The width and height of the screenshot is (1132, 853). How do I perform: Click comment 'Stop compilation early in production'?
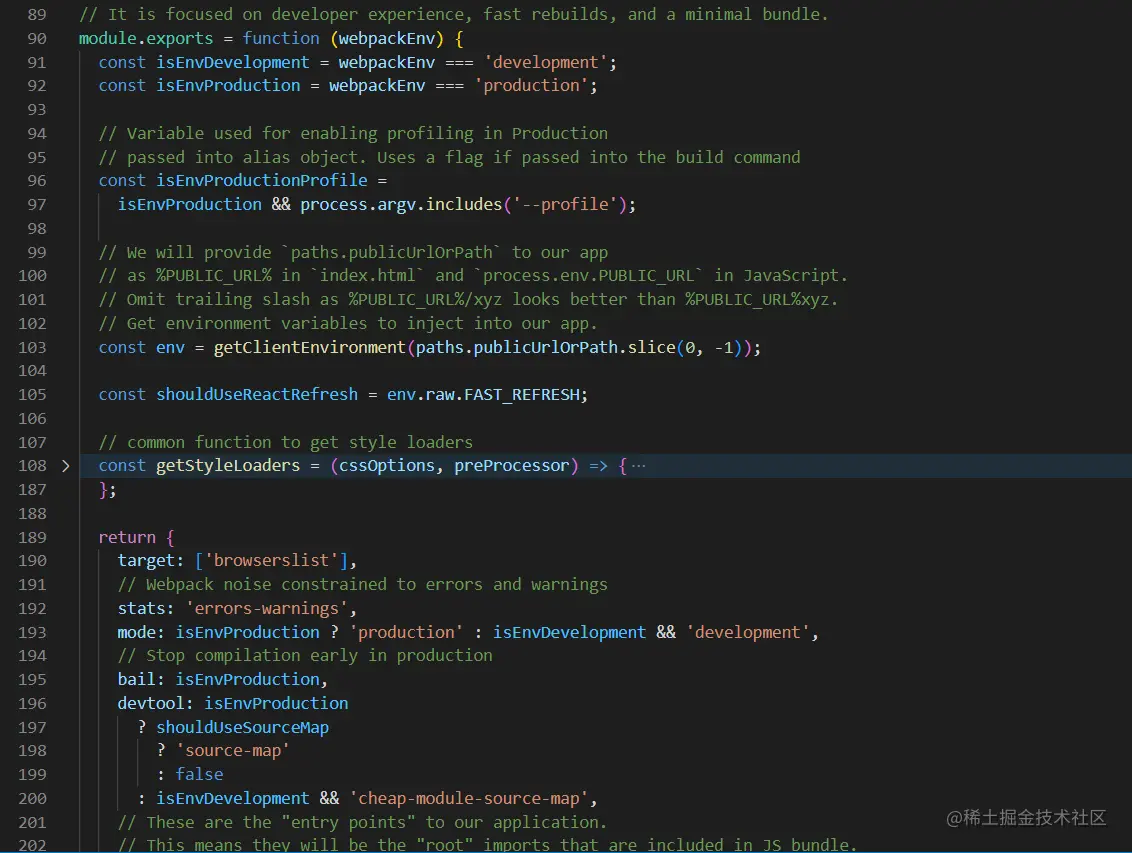pyautogui.click(x=305, y=656)
